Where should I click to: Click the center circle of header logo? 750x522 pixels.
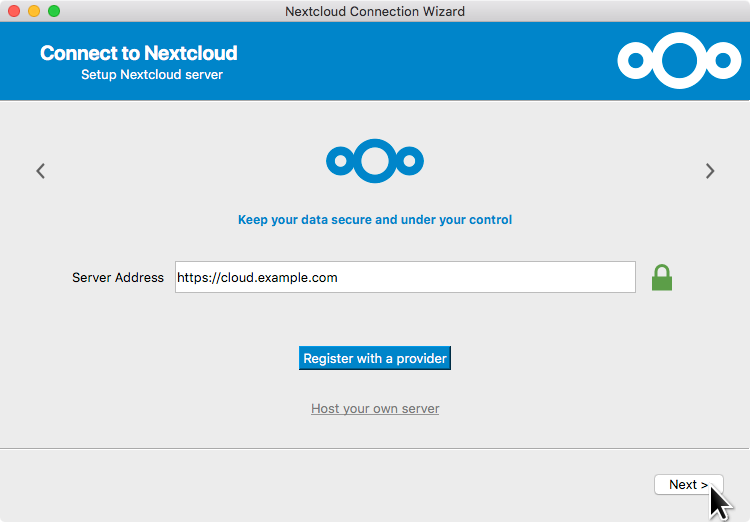tap(679, 61)
